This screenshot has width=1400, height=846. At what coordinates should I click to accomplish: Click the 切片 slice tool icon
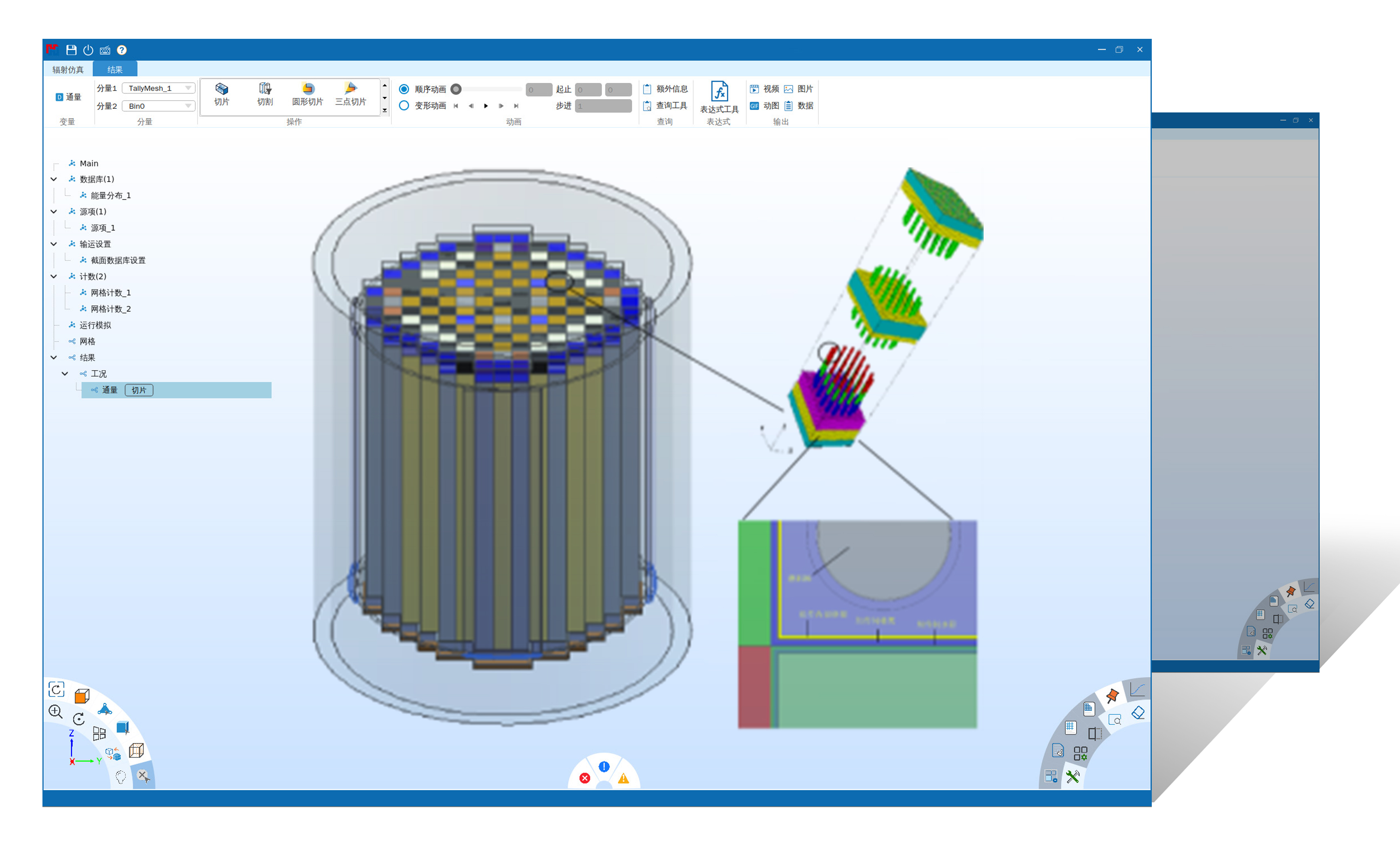coord(222,89)
